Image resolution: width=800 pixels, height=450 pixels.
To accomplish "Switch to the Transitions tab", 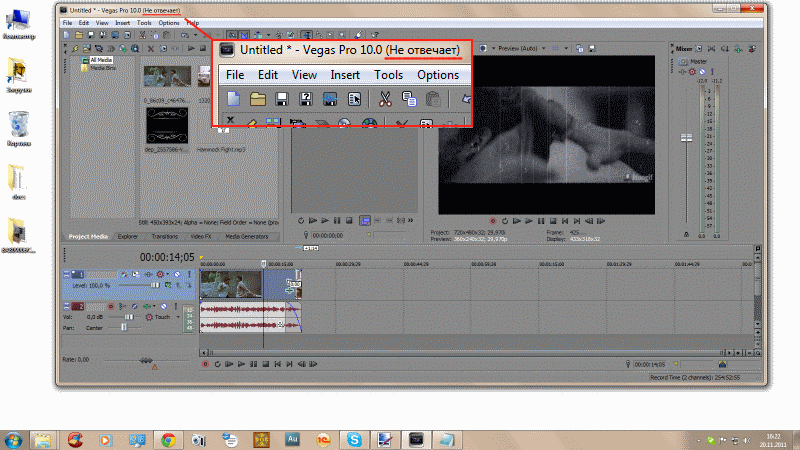I will 164,236.
